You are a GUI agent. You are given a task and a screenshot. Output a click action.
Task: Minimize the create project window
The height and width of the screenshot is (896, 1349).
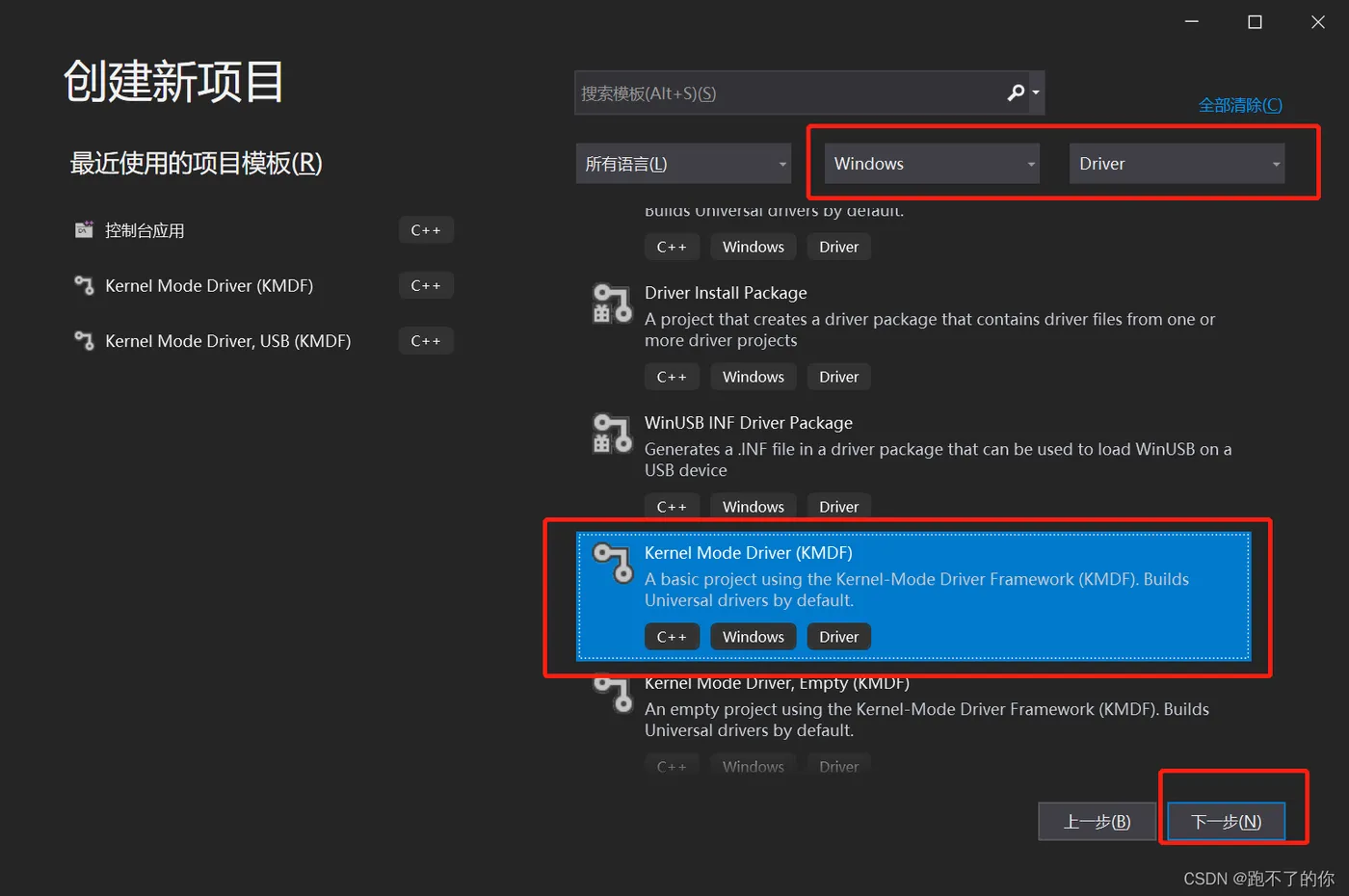pos(1192,21)
